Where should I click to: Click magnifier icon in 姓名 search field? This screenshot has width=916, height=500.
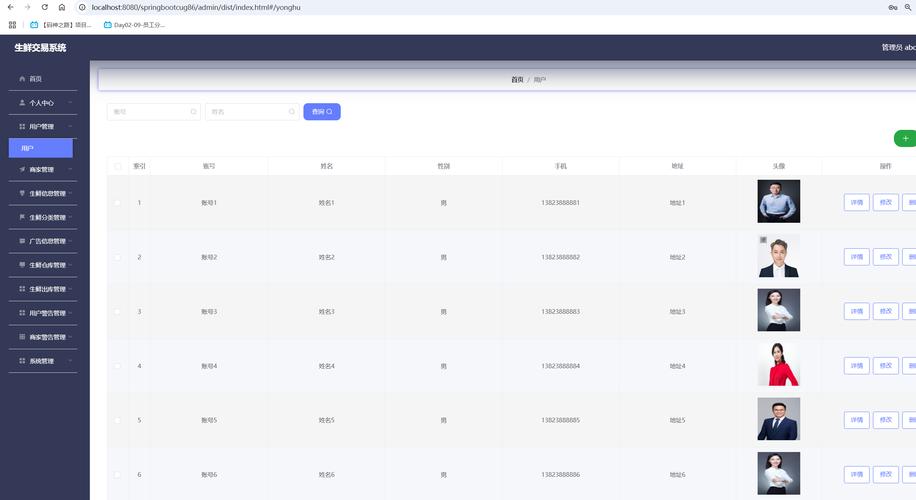[292, 112]
